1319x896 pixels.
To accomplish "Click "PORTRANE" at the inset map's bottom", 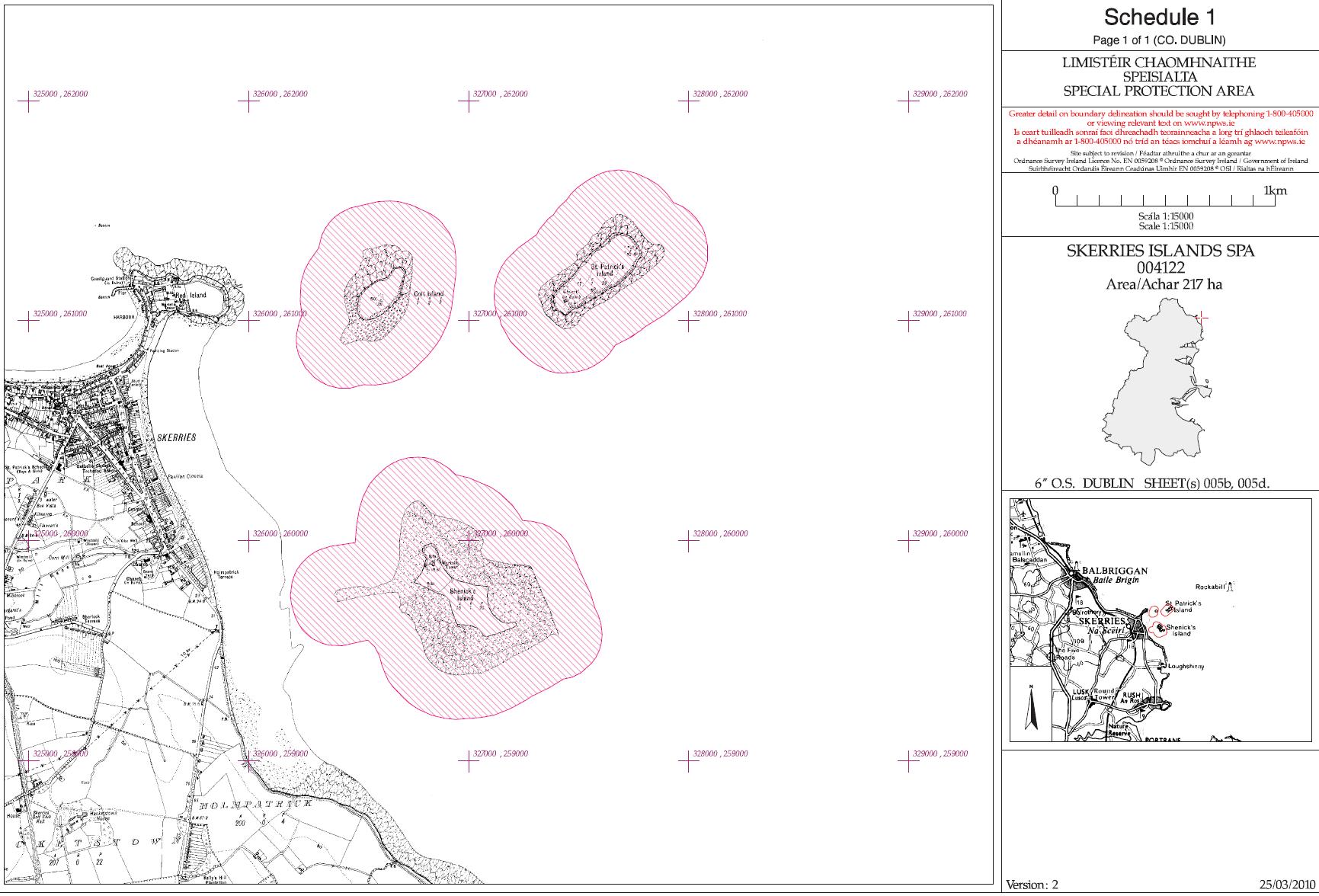I will 1163,740.
